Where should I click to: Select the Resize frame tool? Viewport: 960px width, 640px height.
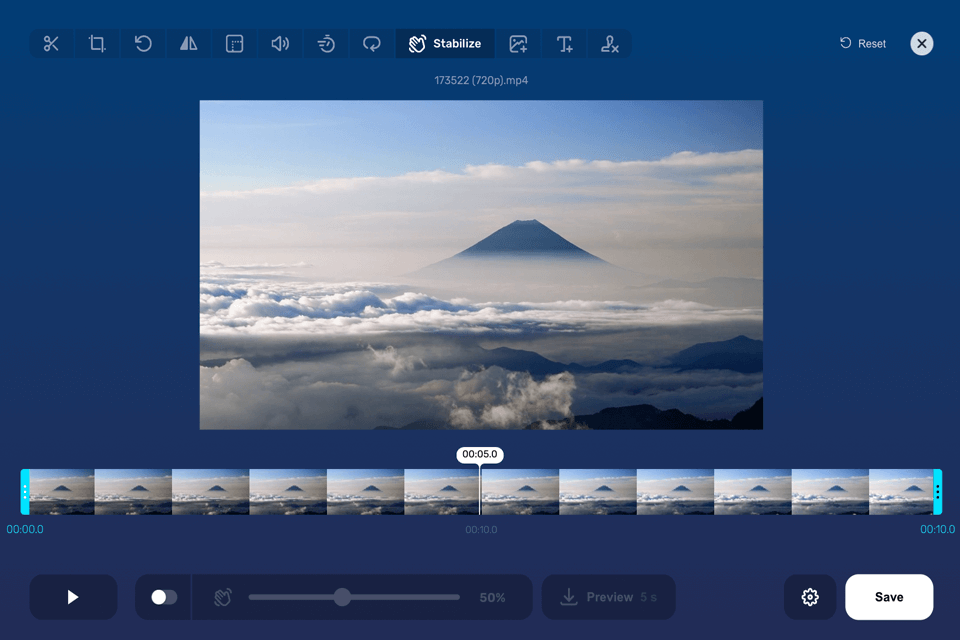point(234,43)
